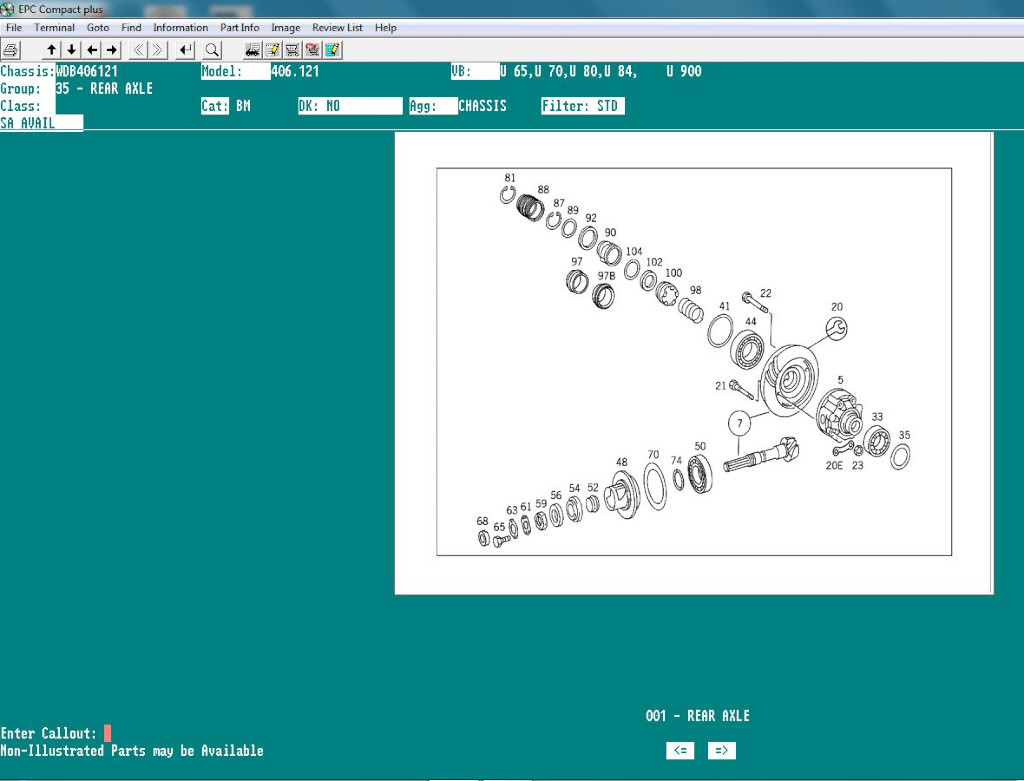Click callout 68 in the diagram

482,521
